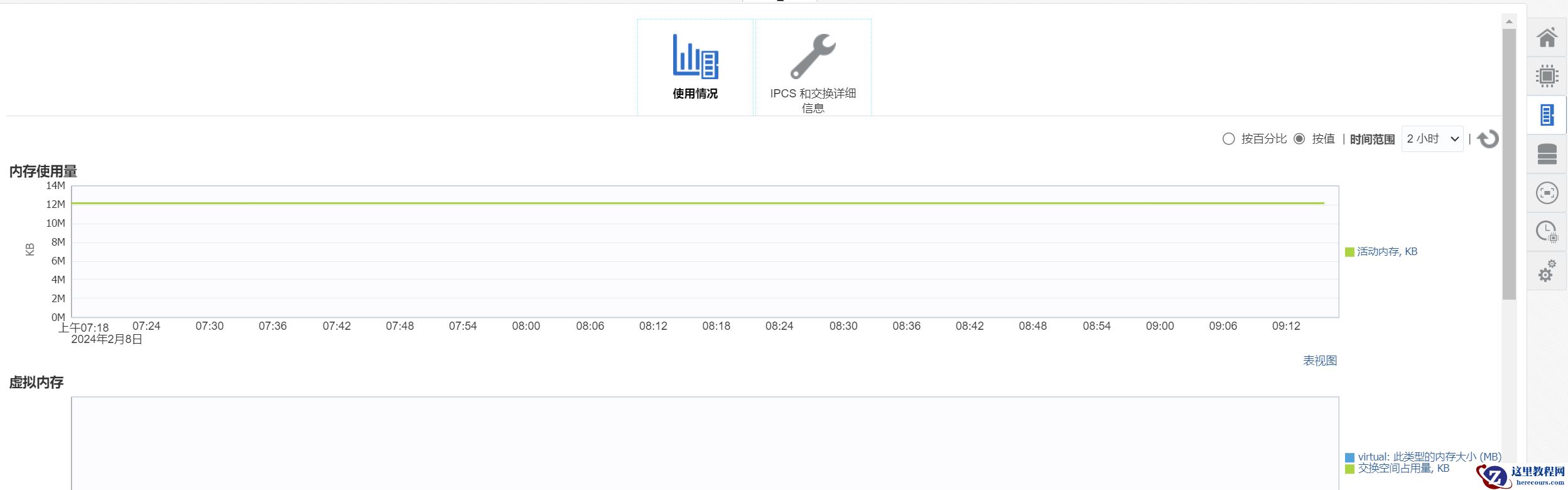
Task: Click the blue virtual memory legend swatch
Action: pos(1349,457)
